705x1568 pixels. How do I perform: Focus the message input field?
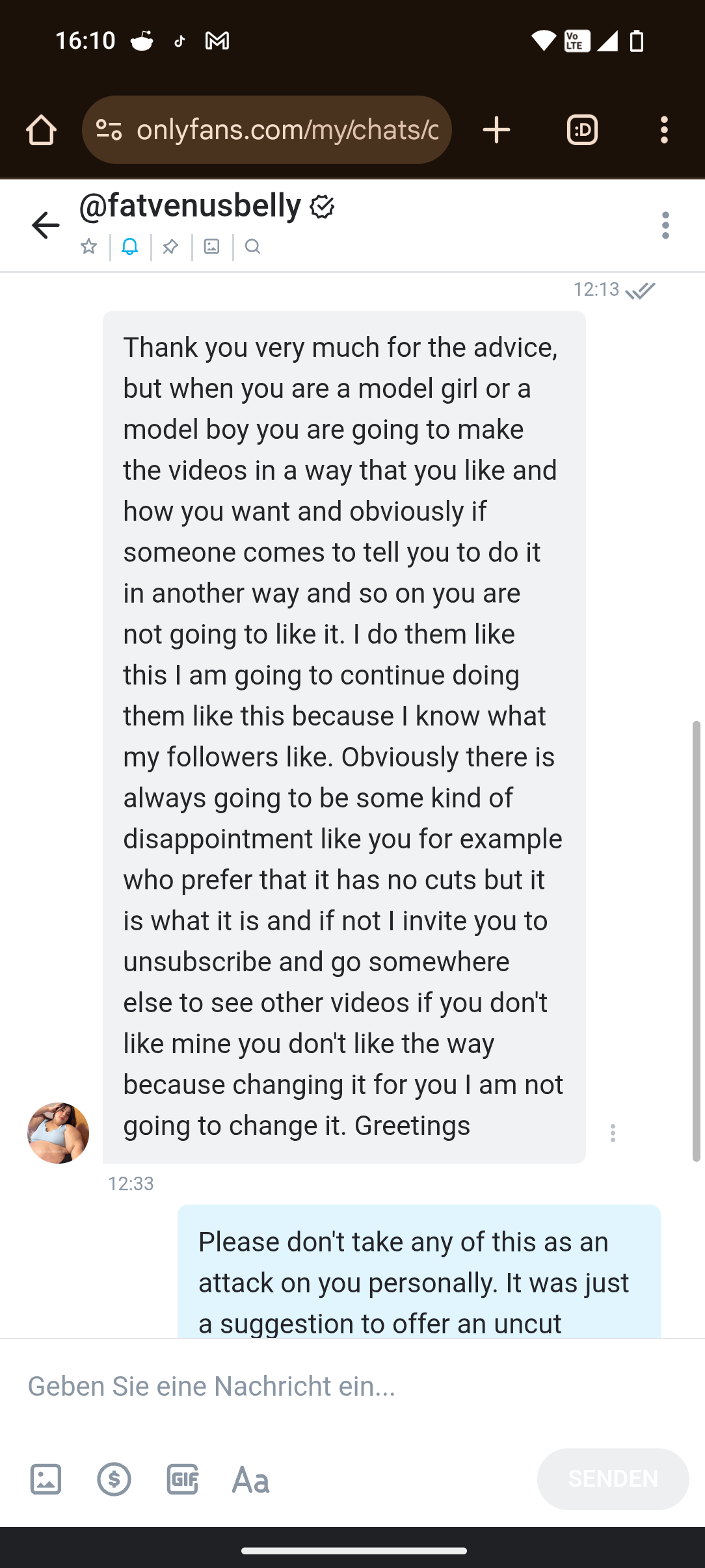point(351,1387)
